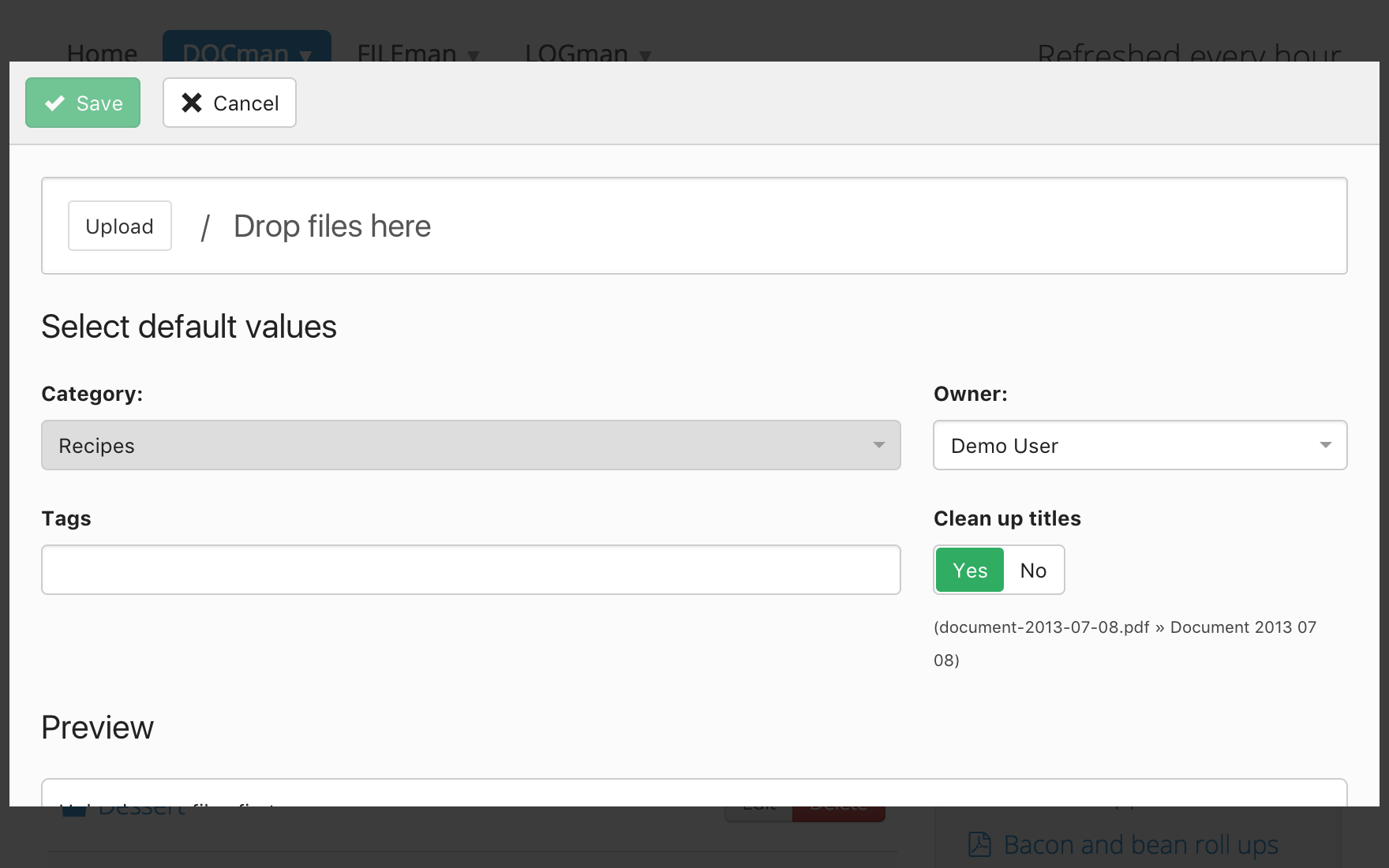Expand the FILEman menu arrow
This screenshot has width=1389, height=868.
click(474, 55)
